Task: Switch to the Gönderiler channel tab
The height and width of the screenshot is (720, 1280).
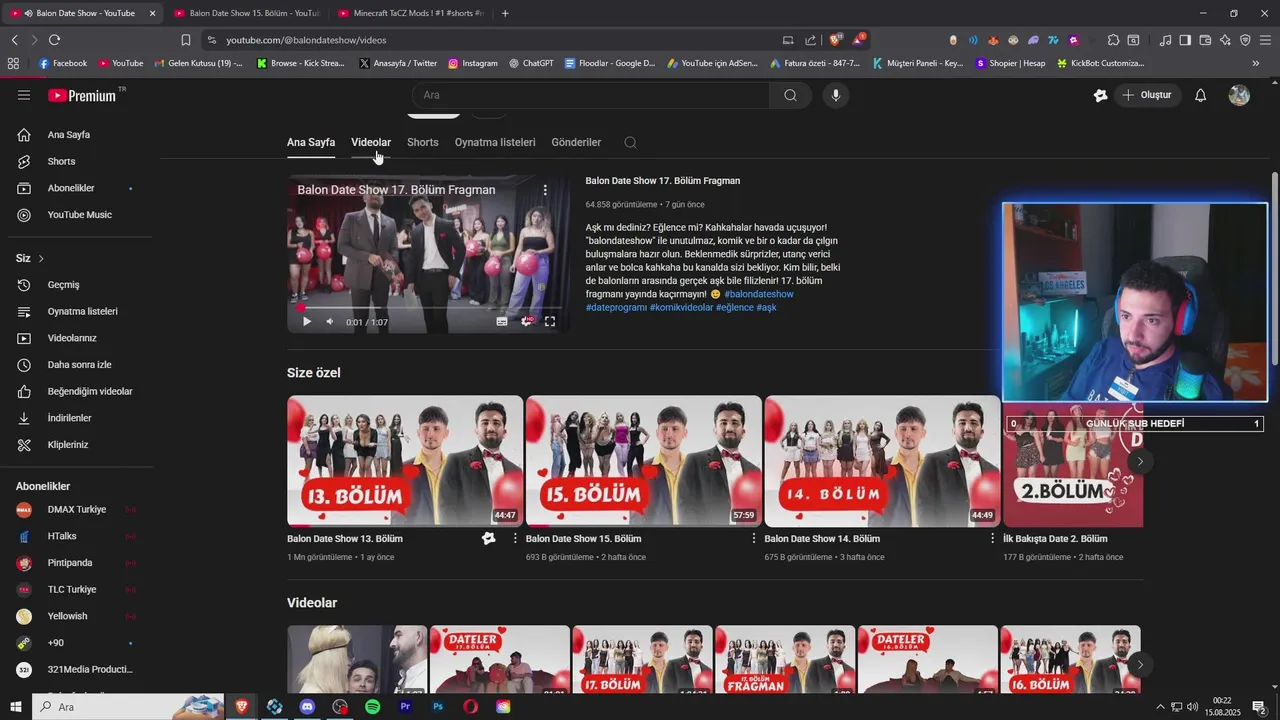Action: pos(576,142)
